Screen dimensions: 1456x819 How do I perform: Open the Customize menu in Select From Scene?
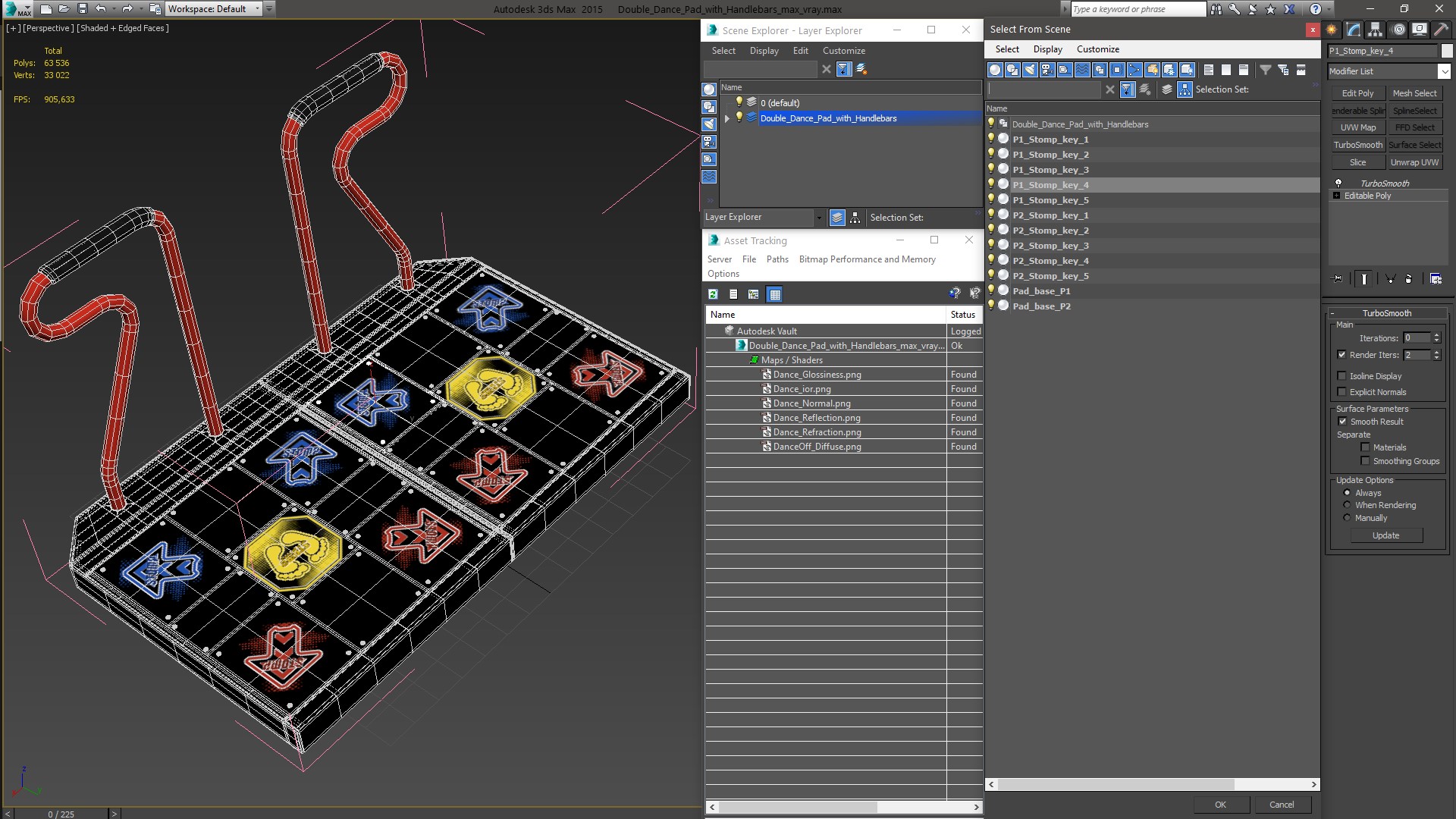click(1098, 49)
